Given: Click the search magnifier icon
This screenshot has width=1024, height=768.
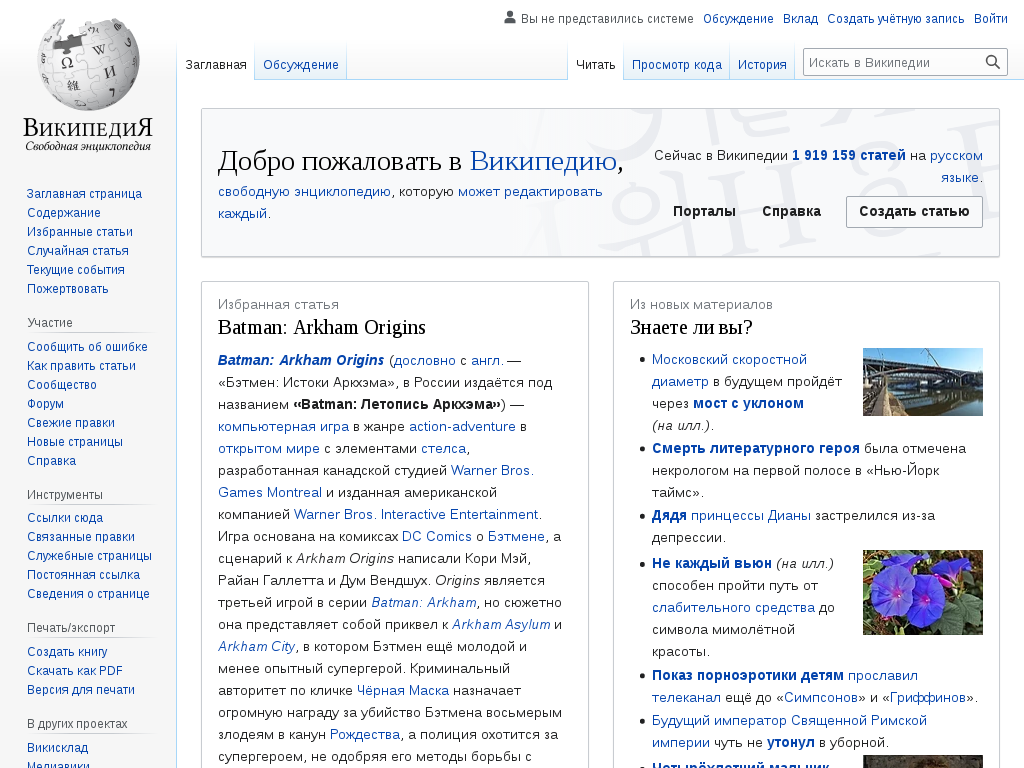Looking at the screenshot, I should tap(993, 62).
